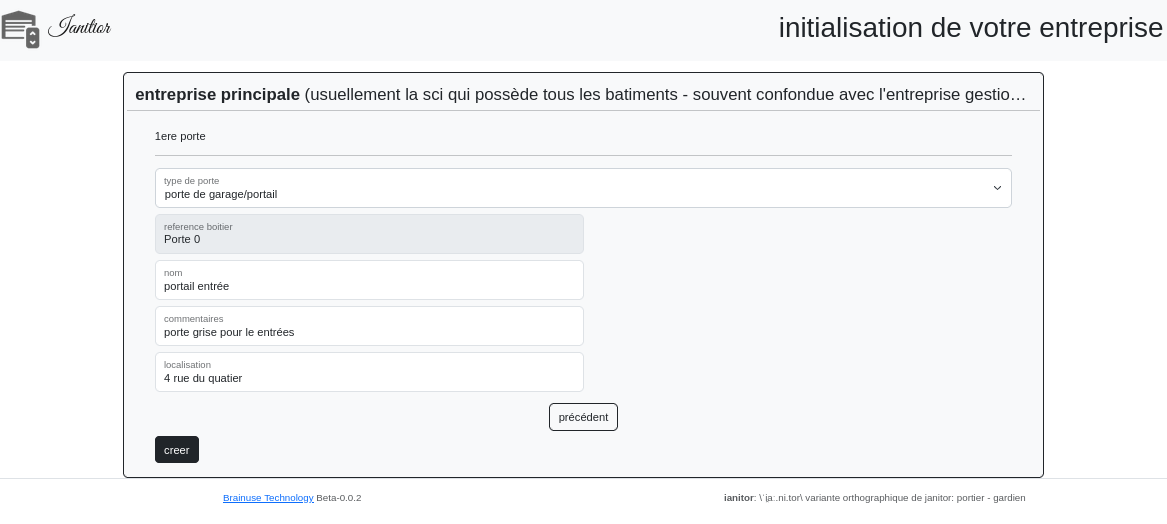Click the Janitor cursive wordmark

79,27
